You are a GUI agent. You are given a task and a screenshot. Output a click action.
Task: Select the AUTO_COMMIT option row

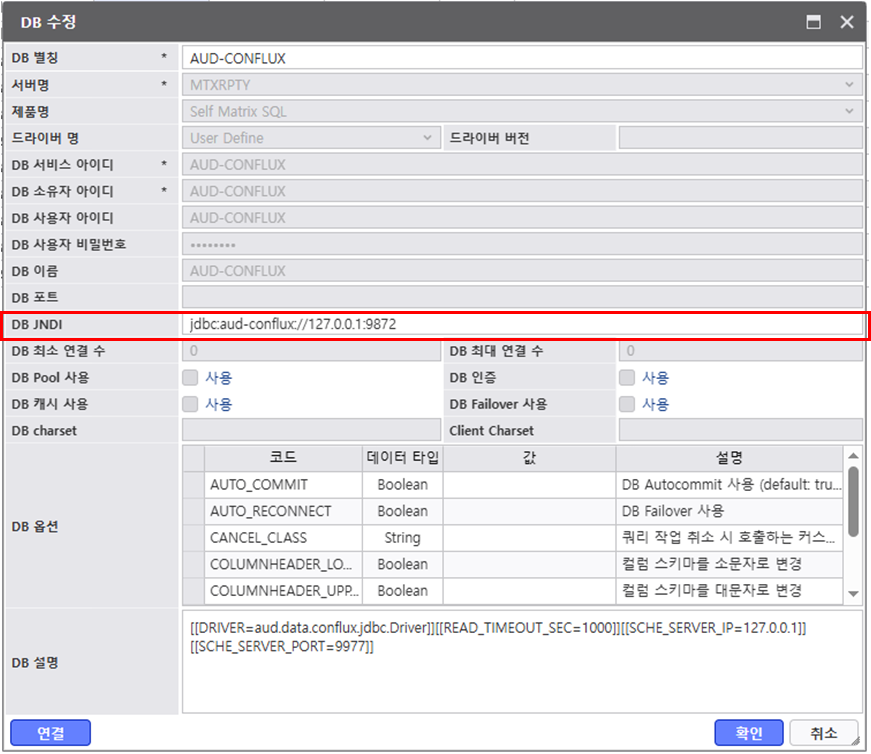tap(283, 484)
